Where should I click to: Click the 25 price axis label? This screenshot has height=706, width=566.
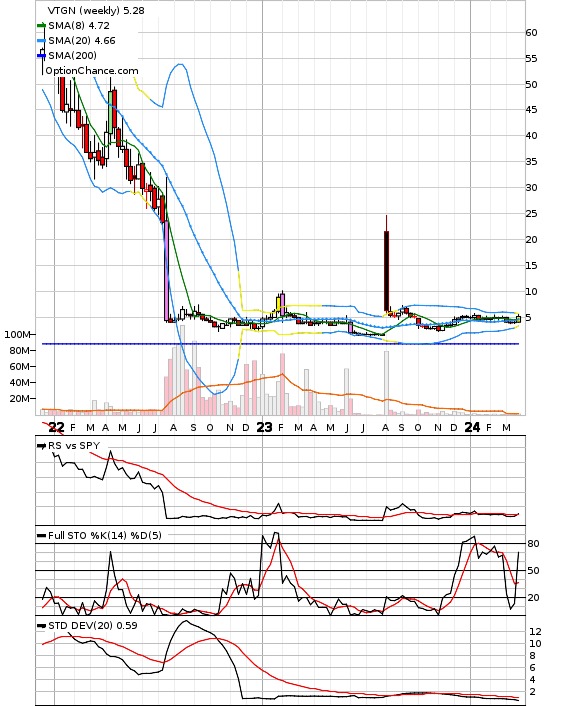(531, 213)
